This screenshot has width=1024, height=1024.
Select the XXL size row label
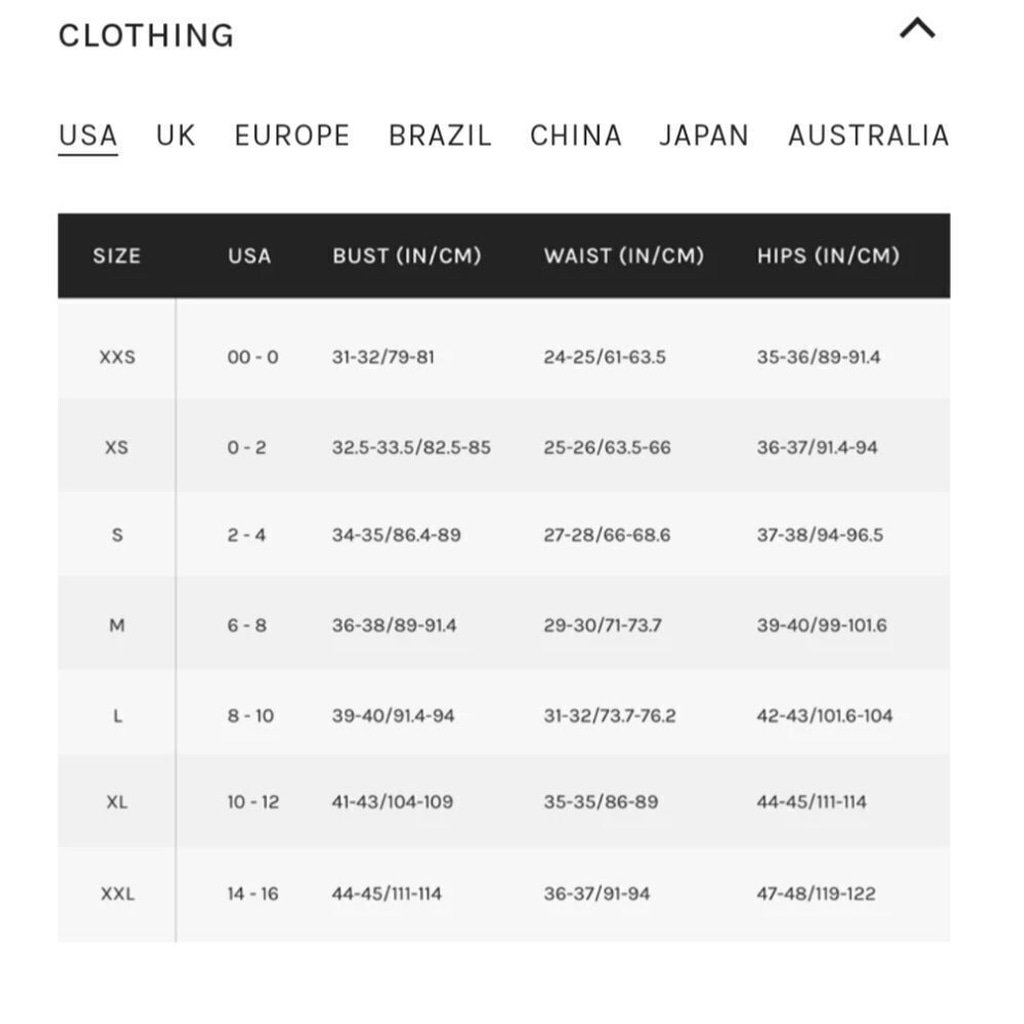pos(118,893)
